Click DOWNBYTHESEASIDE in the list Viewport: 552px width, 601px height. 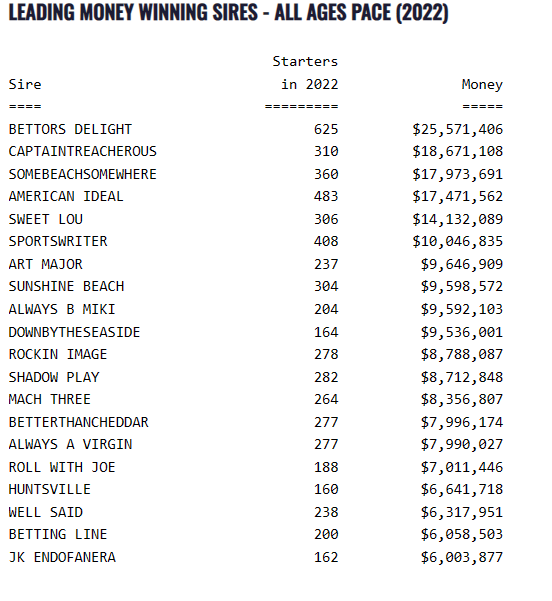[x=74, y=332]
